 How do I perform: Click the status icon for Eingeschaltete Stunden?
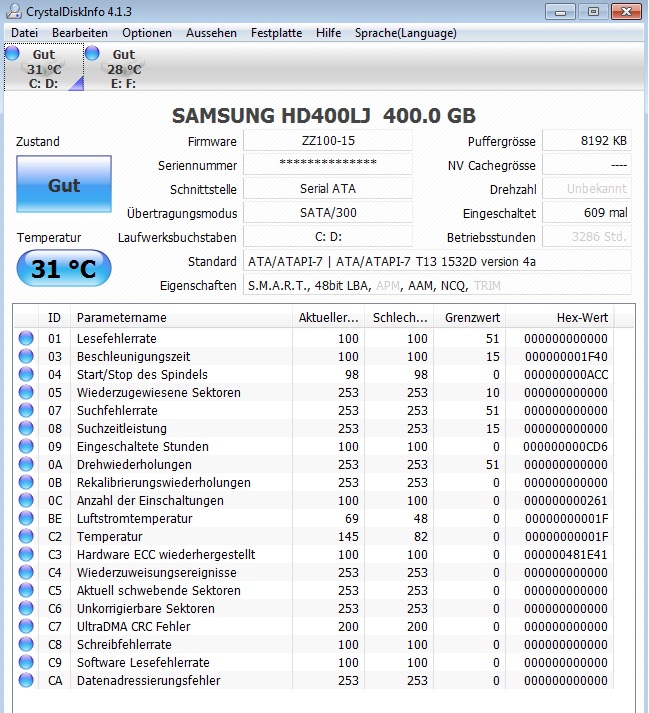[x=26, y=446]
